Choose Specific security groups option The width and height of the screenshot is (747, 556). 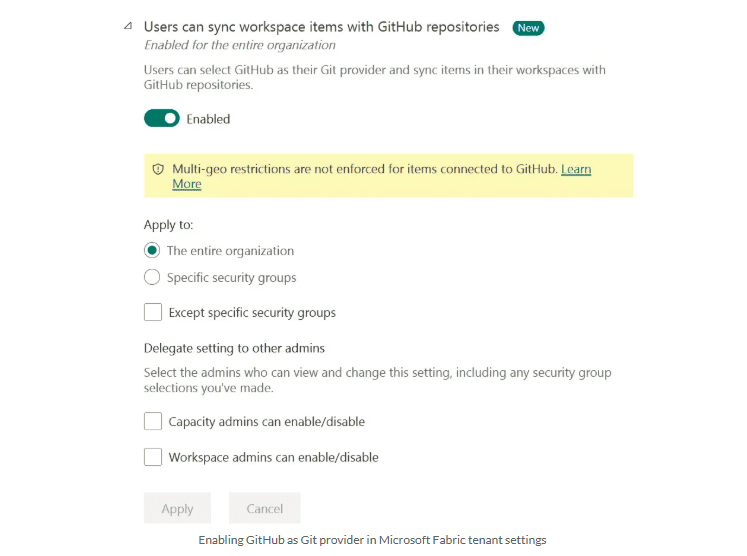[152, 277]
